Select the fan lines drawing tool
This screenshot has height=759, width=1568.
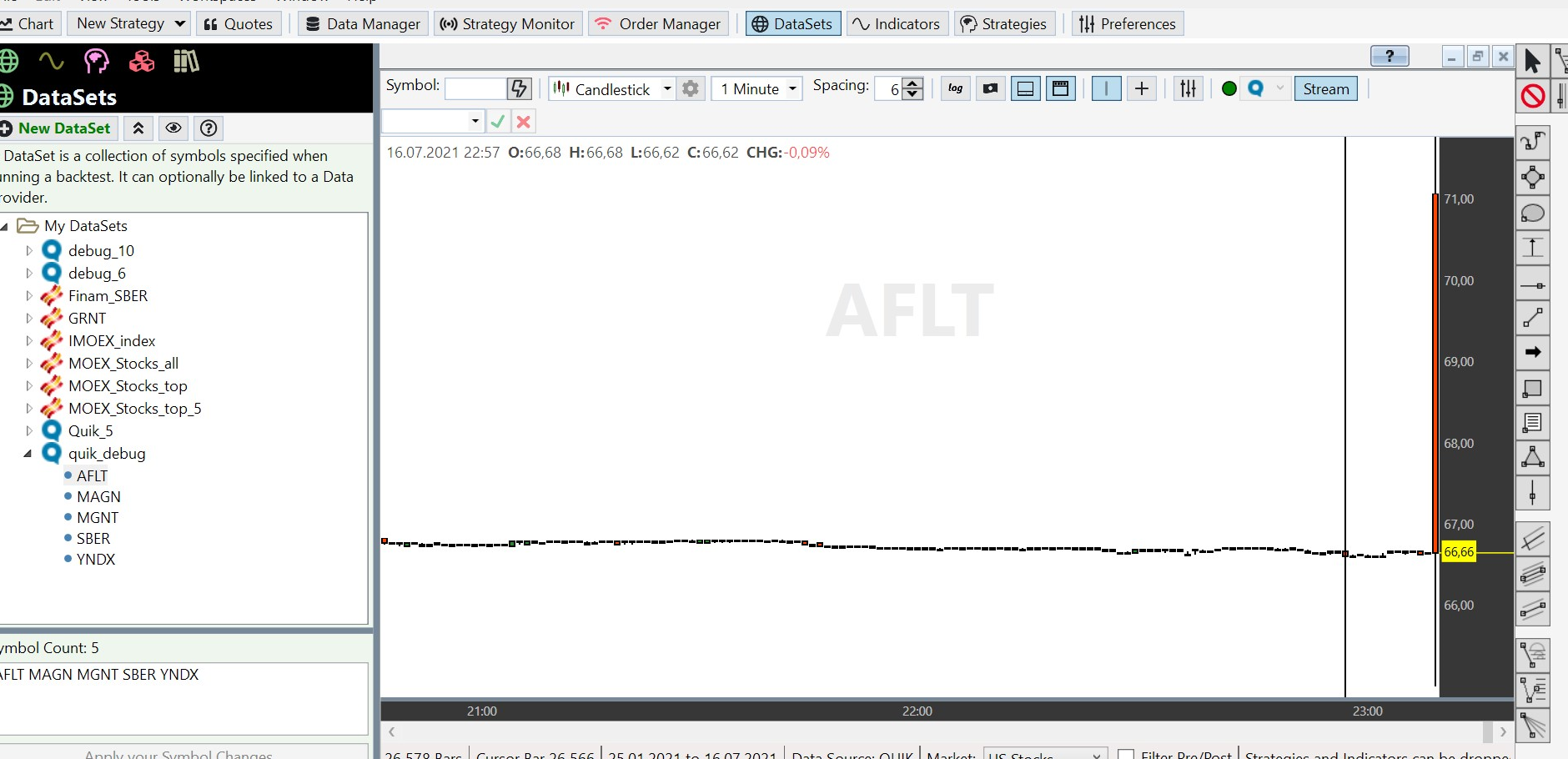[x=1532, y=725]
